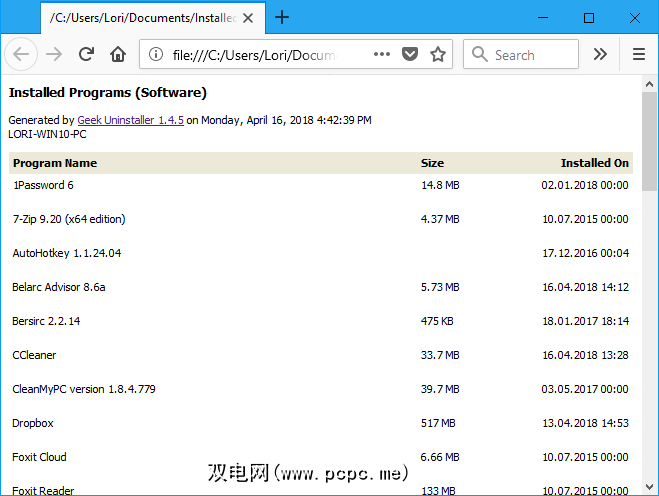Open a new tab with plus button
The height and width of the screenshot is (496, 659).
[282, 17]
